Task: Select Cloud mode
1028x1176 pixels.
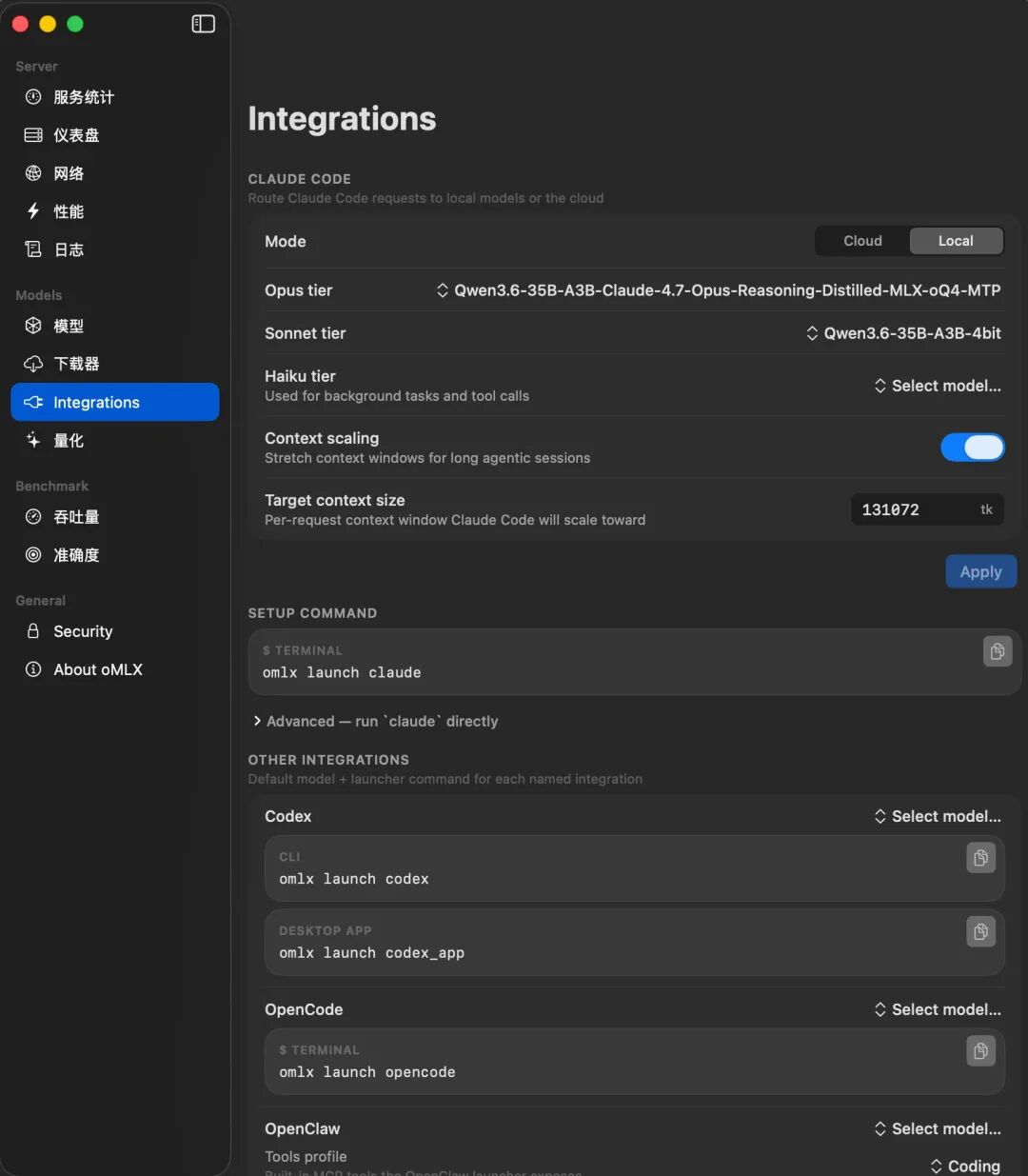Action: pos(862,241)
